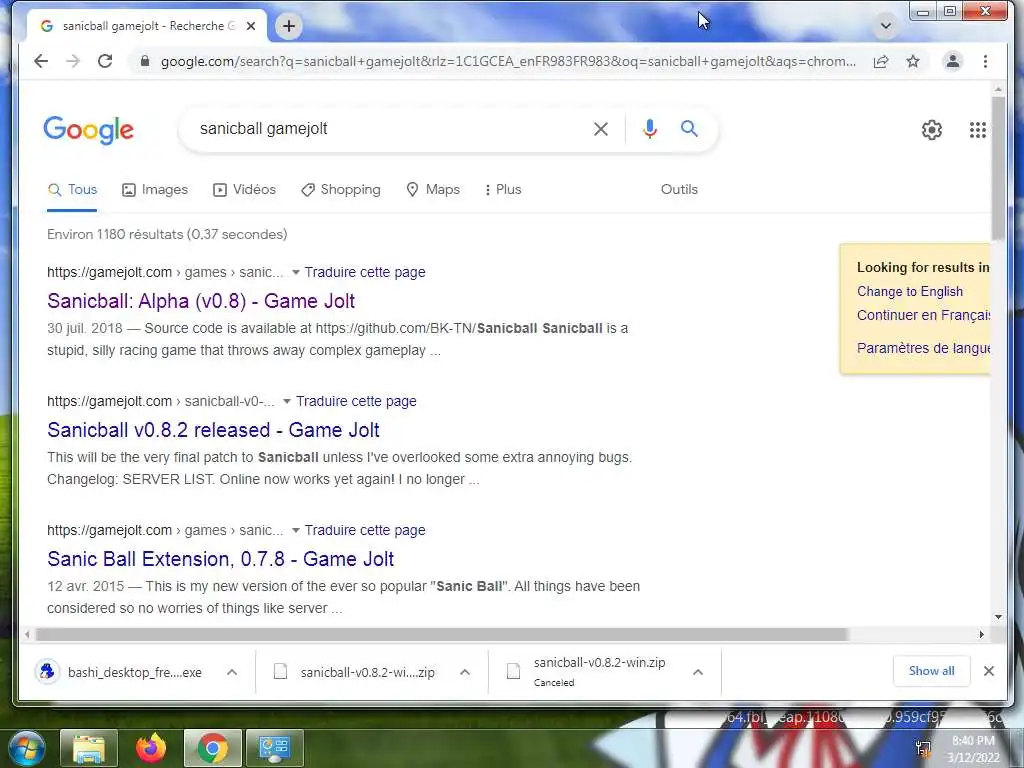The height and width of the screenshot is (768, 1024).
Task: Click Traduire cette page for Sanic Ball Extension
Action: (x=364, y=530)
